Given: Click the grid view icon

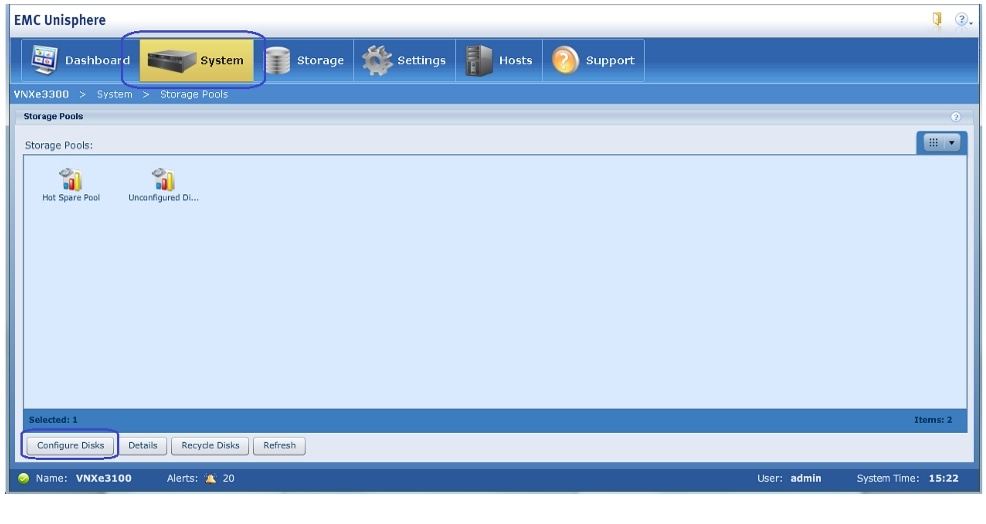Looking at the screenshot, I should [x=934, y=143].
